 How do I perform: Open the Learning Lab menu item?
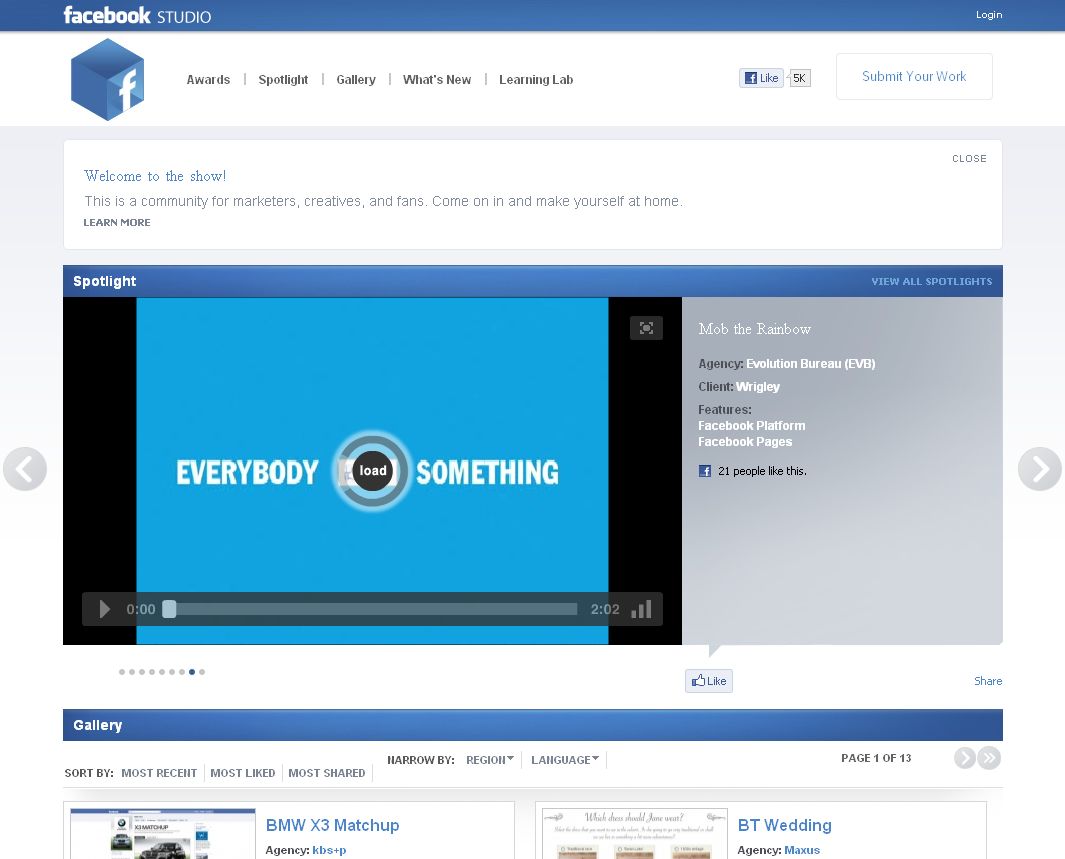coord(536,79)
